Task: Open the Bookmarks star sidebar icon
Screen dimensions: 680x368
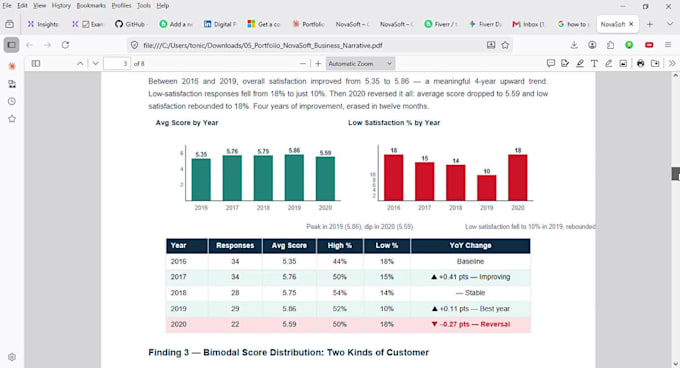Action: click(12, 118)
